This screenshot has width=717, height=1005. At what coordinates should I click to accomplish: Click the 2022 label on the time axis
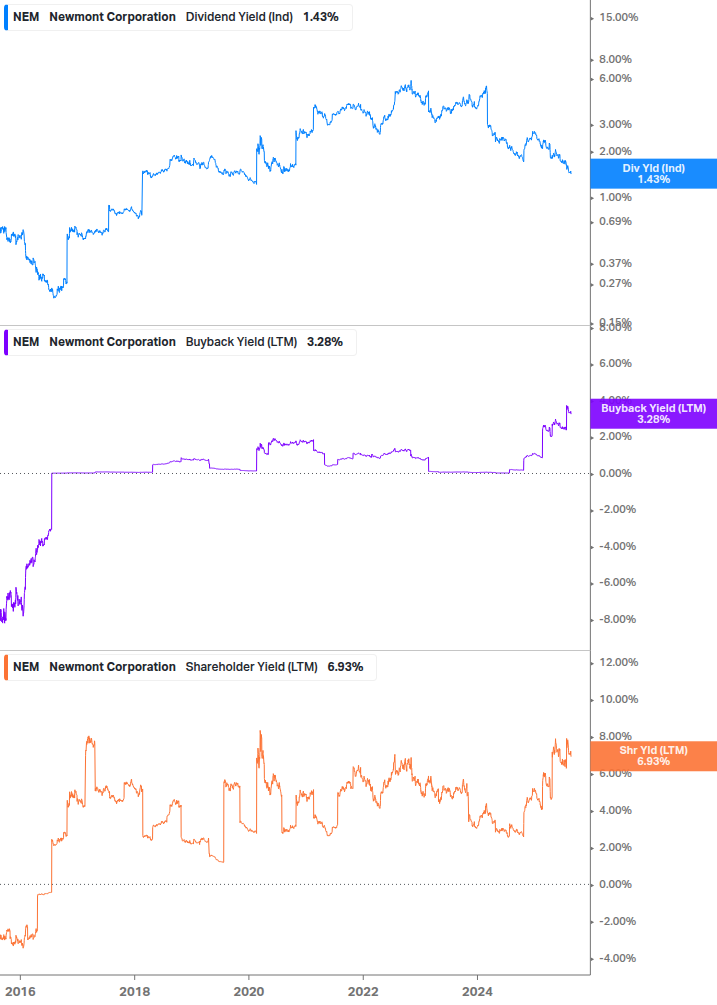click(363, 992)
